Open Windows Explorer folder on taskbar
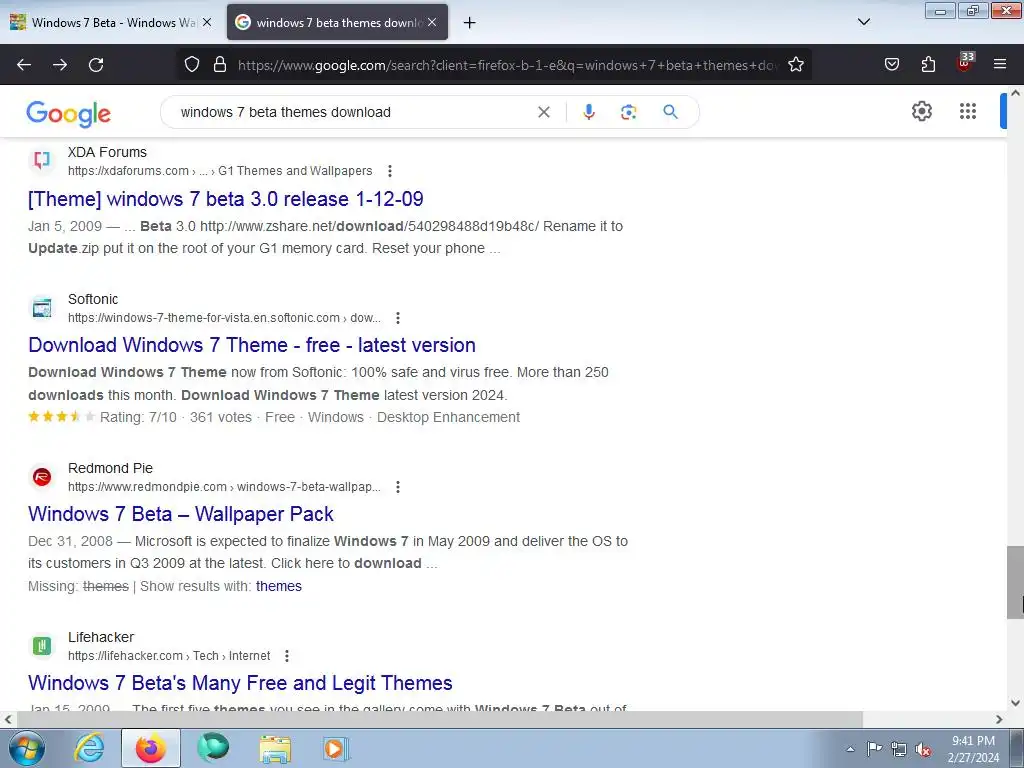1024x768 pixels. [x=275, y=748]
